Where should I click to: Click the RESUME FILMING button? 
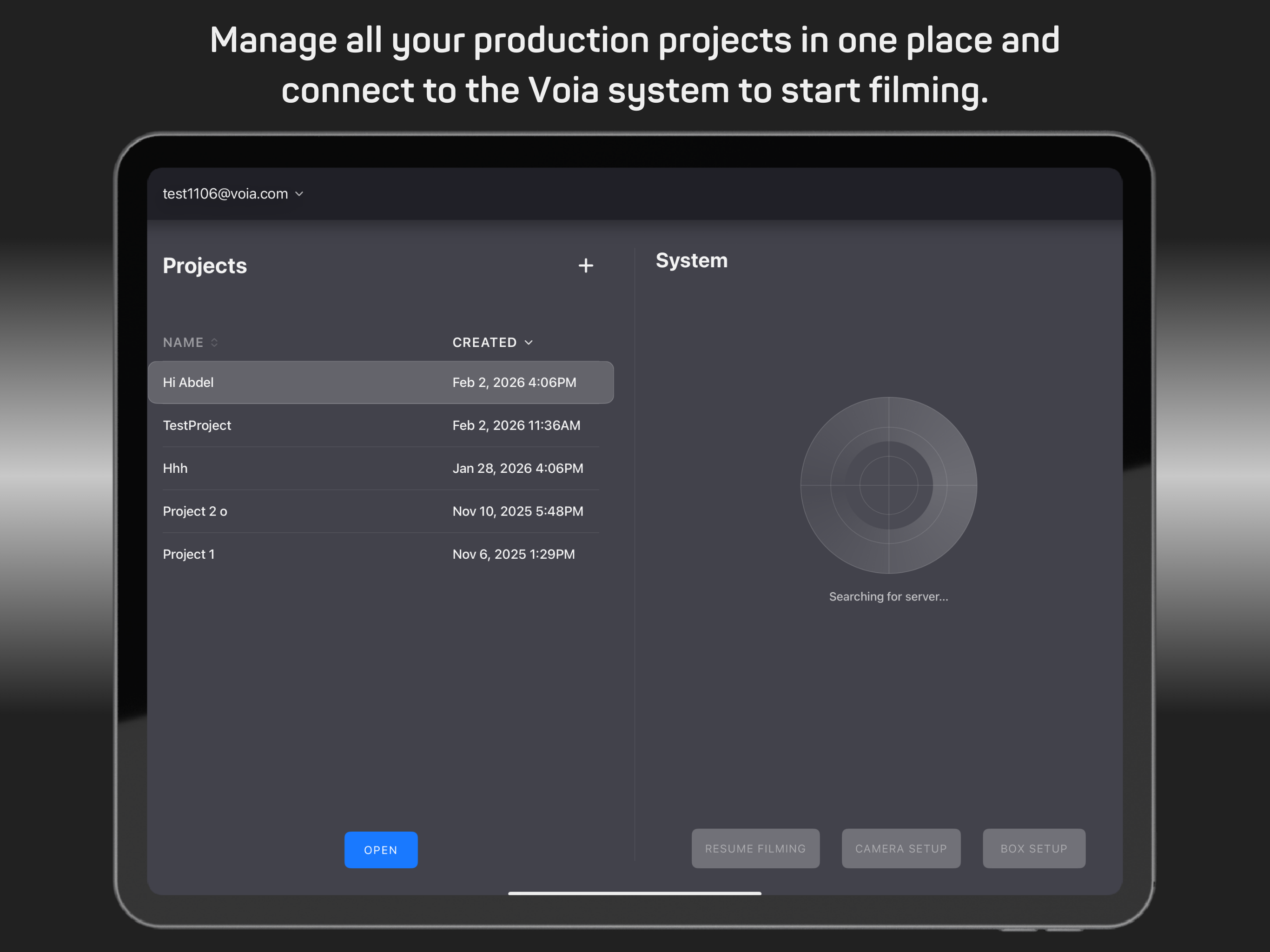pos(755,848)
